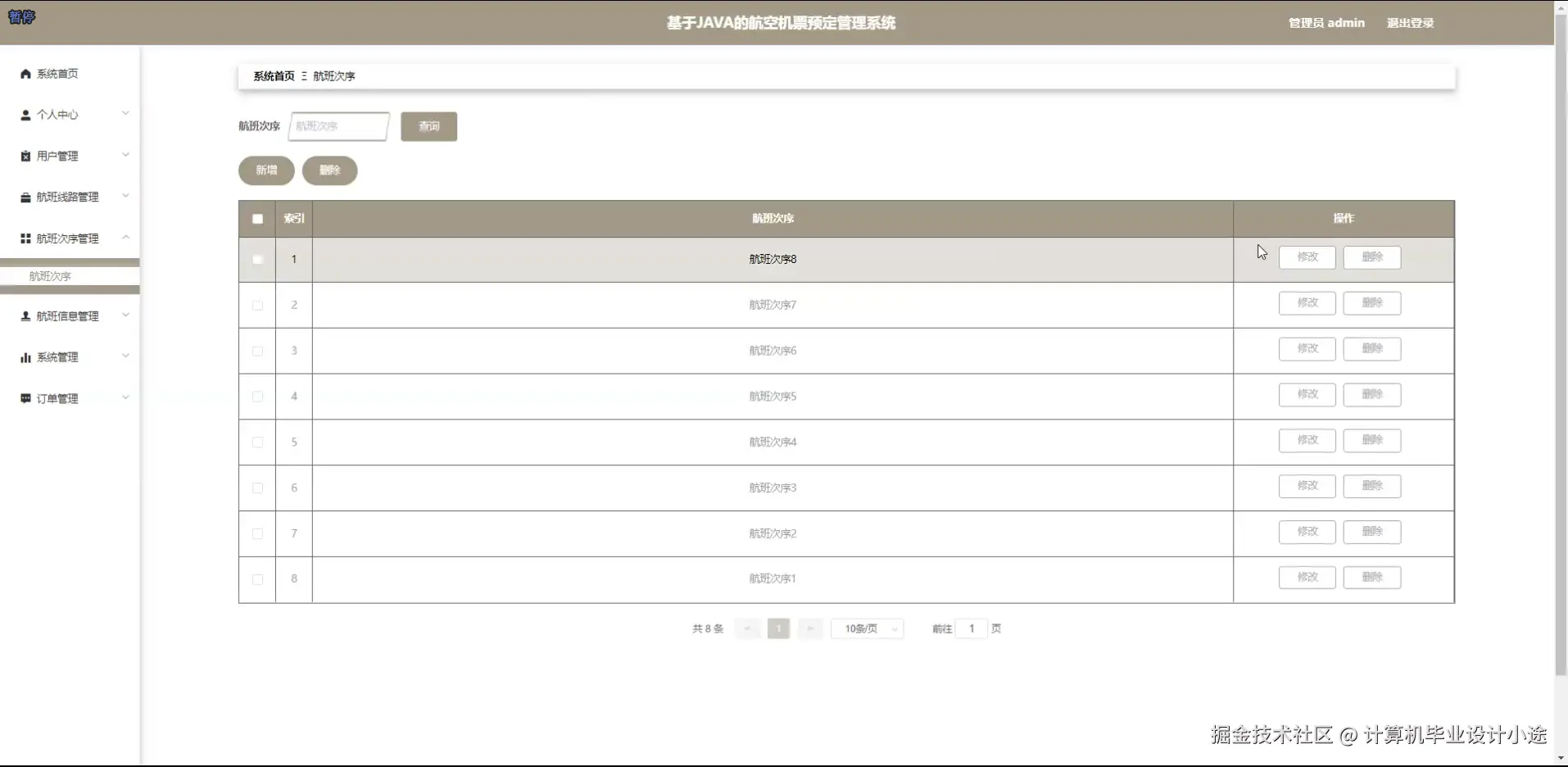Click the next page arrow
Screen dimensions: 1568x767
pyautogui.click(x=810, y=629)
